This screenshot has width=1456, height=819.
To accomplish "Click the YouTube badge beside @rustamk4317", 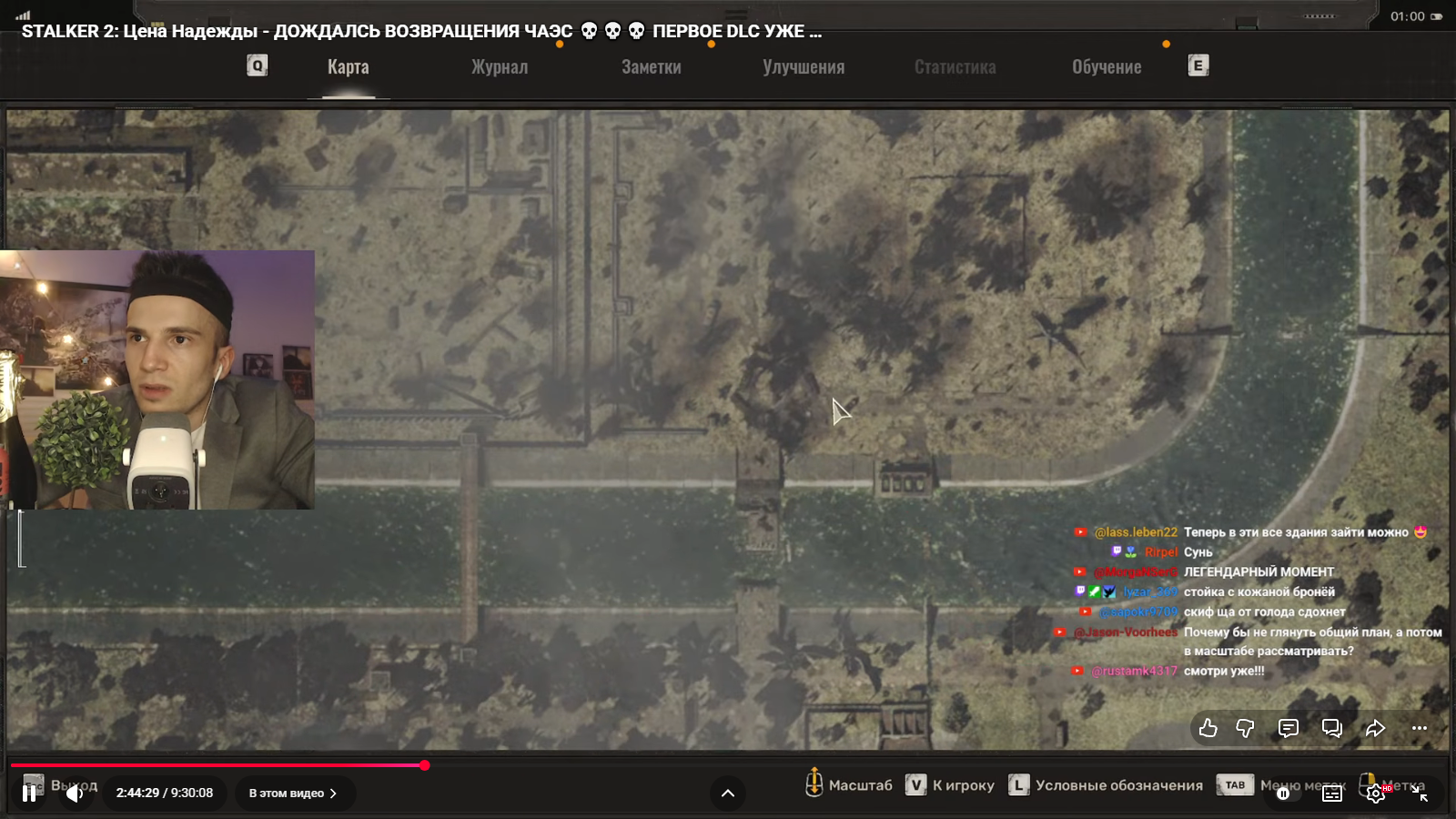I will (1077, 672).
